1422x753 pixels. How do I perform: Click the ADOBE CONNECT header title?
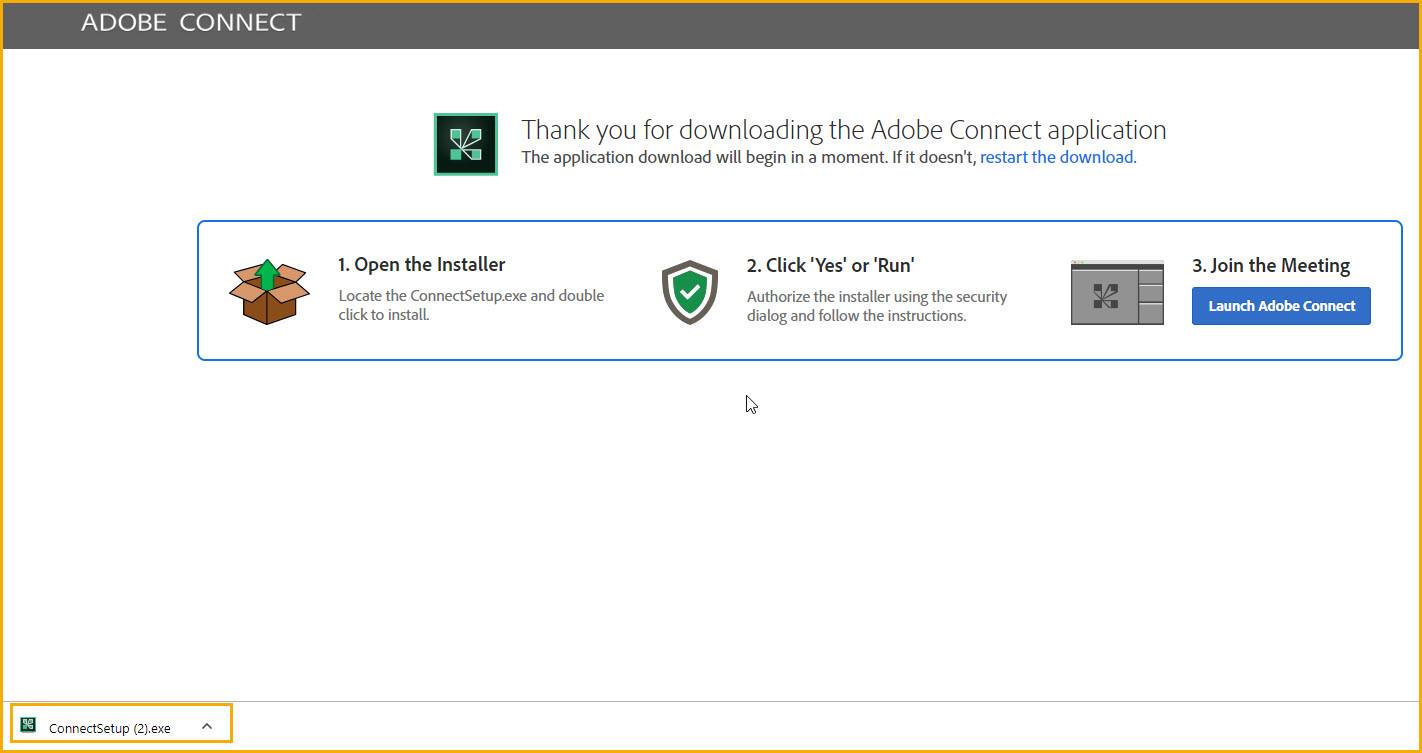tap(191, 22)
